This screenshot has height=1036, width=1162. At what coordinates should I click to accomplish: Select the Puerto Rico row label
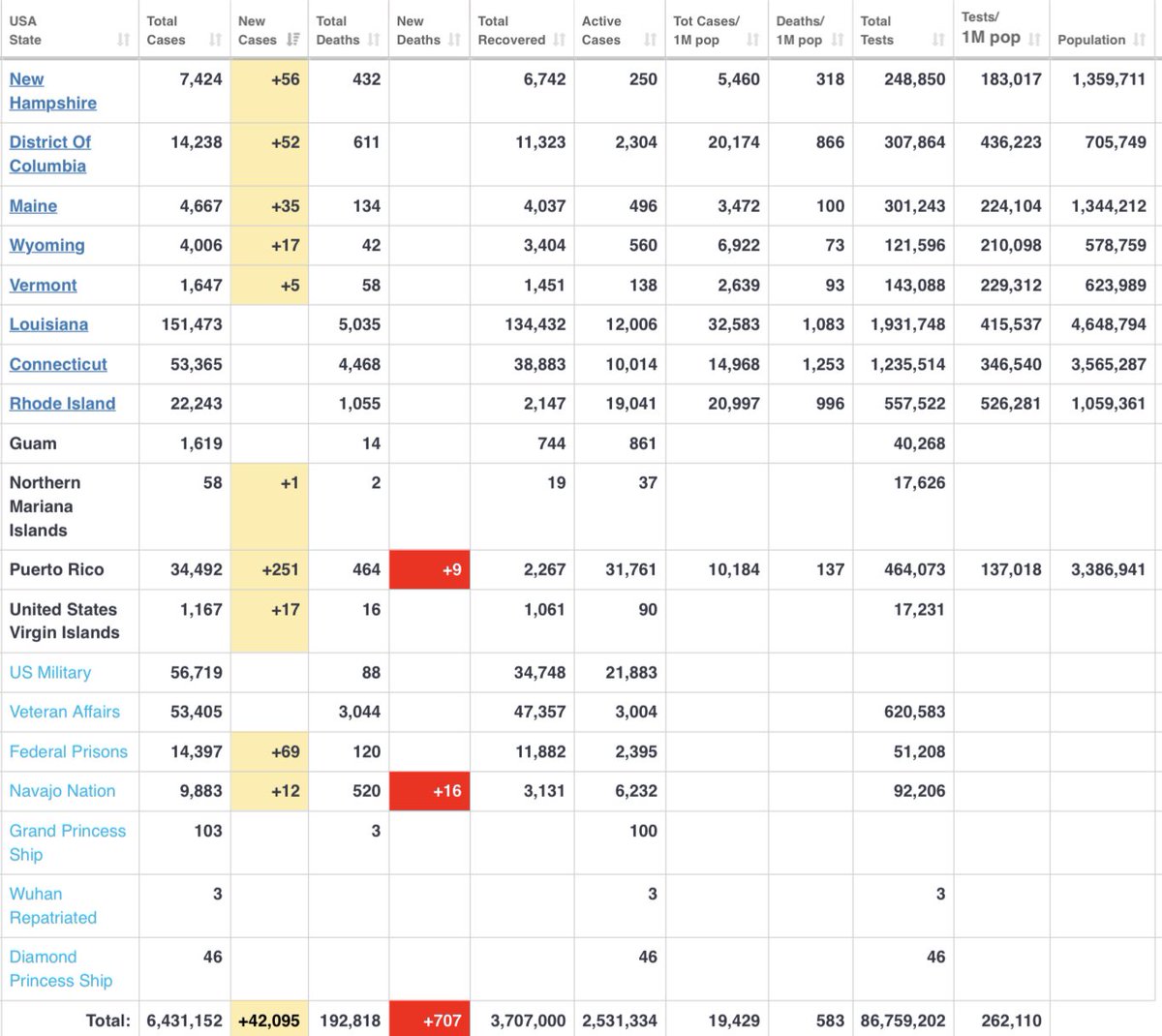pos(56,569)
